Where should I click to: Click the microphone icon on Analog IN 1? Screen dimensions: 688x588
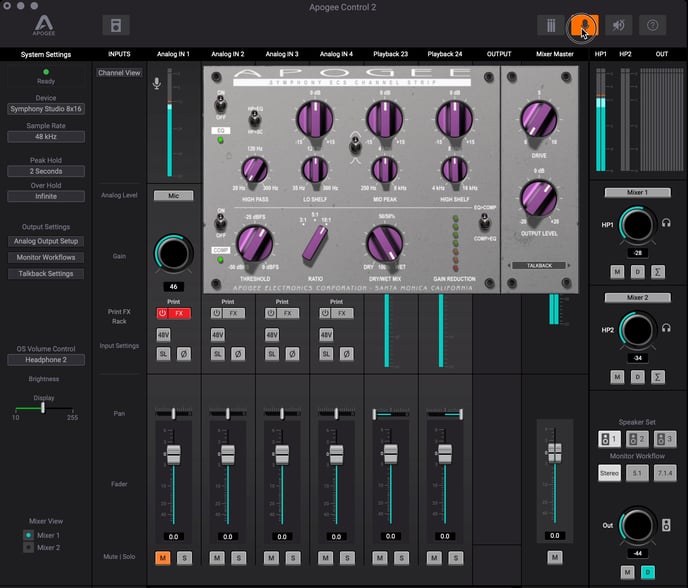[157, 82]
